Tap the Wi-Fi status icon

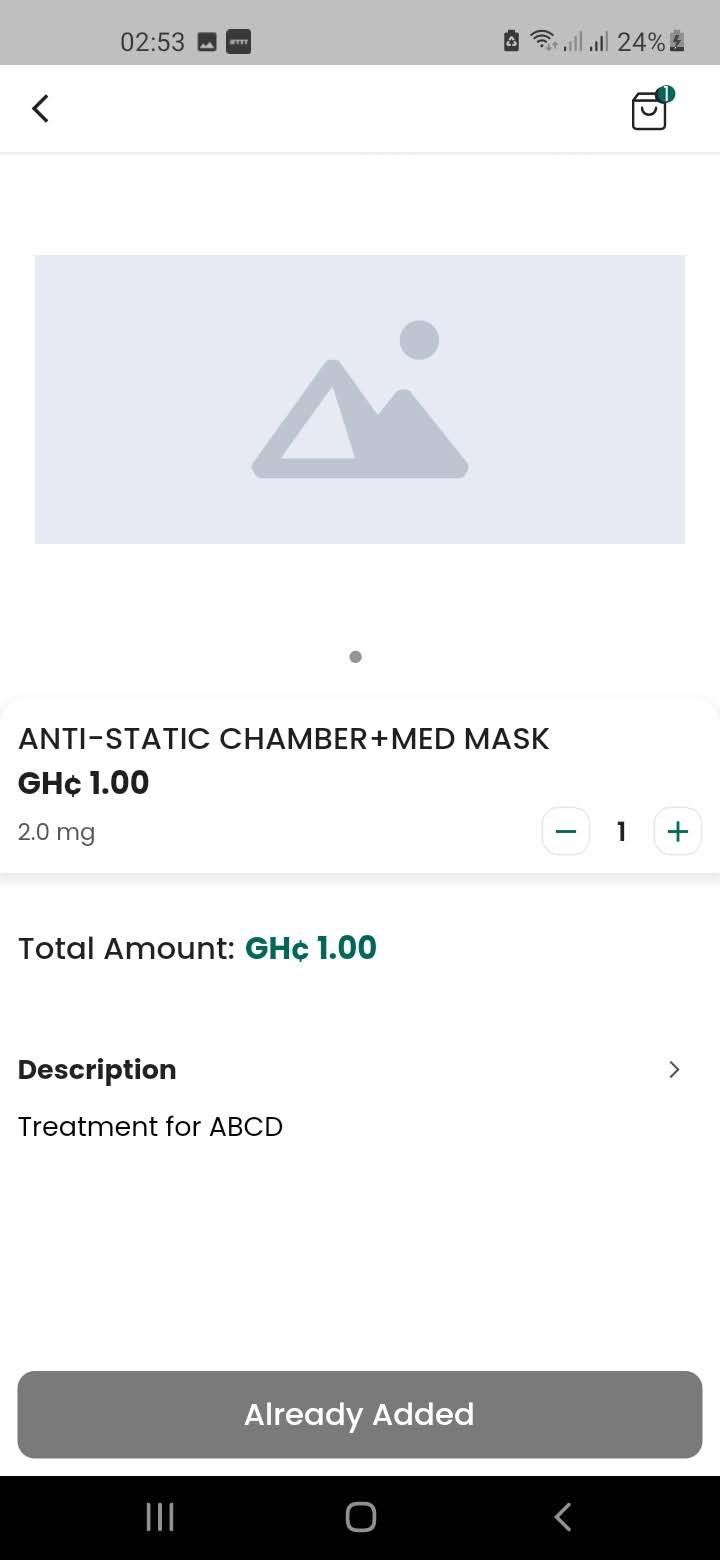click(543, 41)
